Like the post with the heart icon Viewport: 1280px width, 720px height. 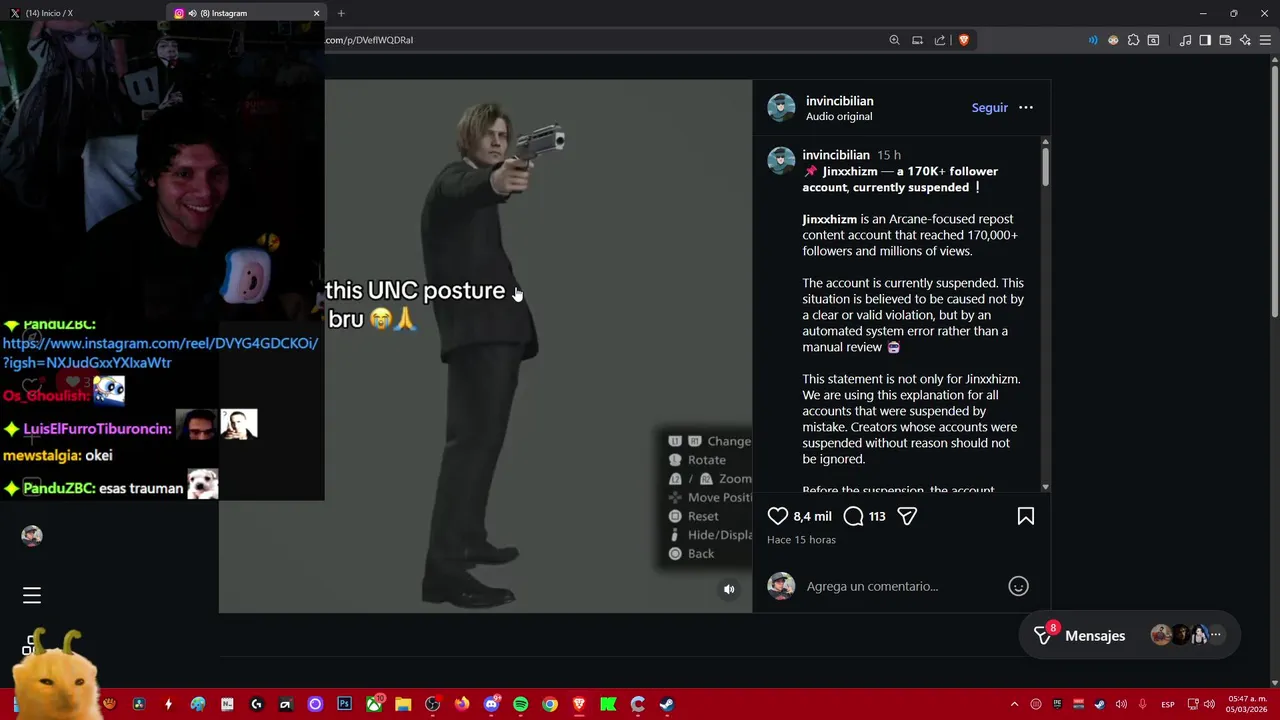coord(778,516)
